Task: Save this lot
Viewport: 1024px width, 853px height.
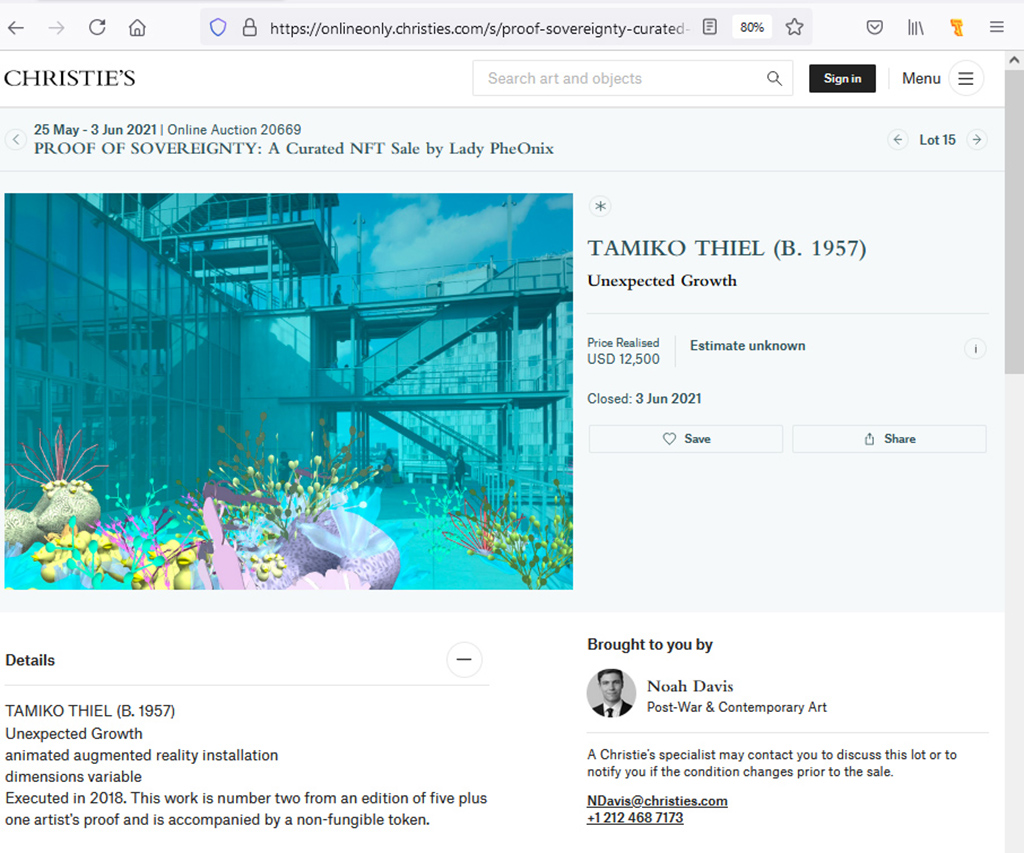Action: click(686, 439)
